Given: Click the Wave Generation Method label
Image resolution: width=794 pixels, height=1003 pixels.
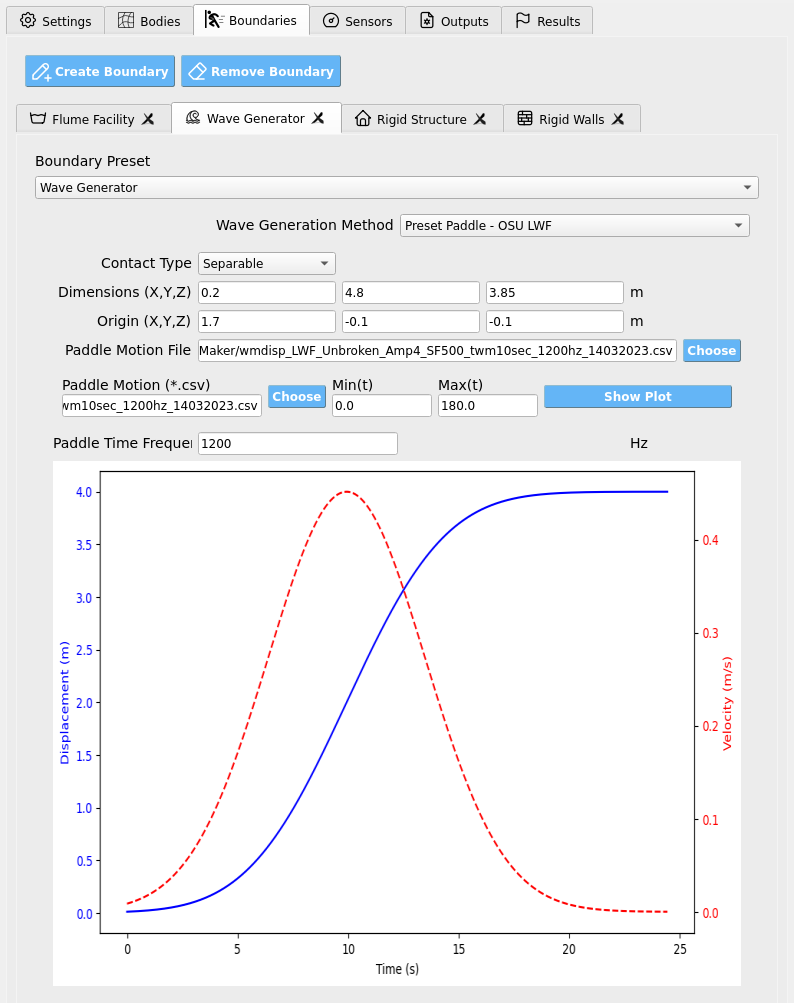Looking at the screenshot, I should click(x=305, y=225).
